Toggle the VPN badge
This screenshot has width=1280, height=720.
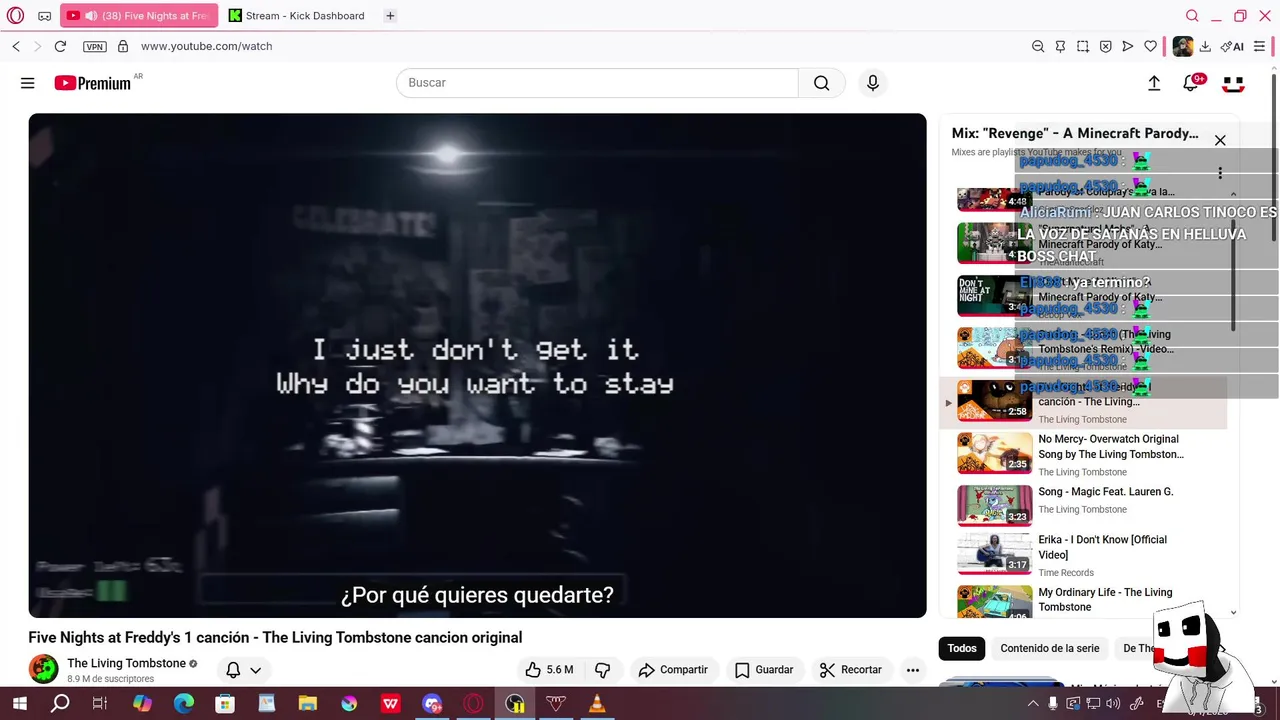click(95, 47)
